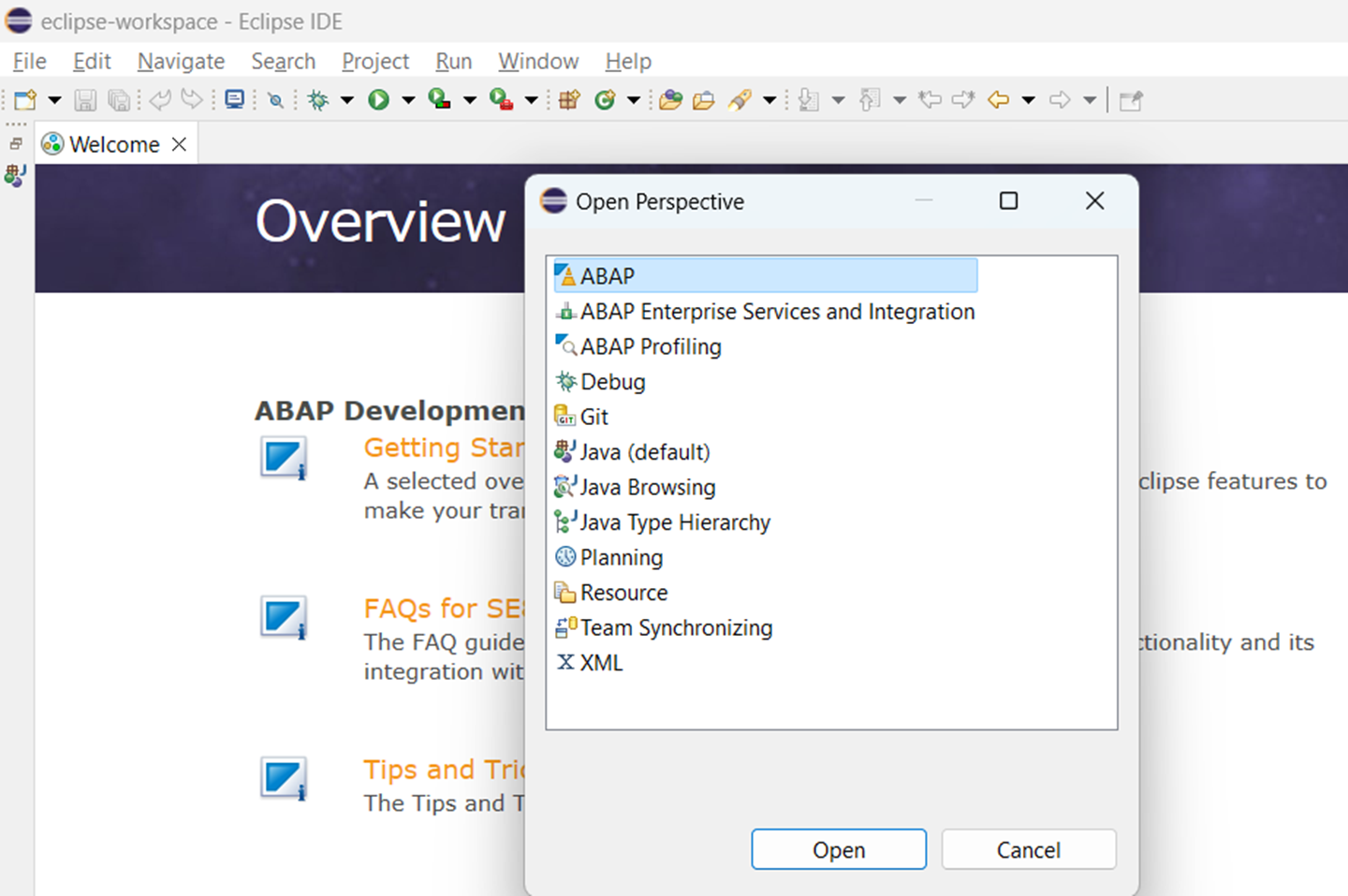Choose Java (default) perspective
The image size is (1348, 896).
pos(644,452)
